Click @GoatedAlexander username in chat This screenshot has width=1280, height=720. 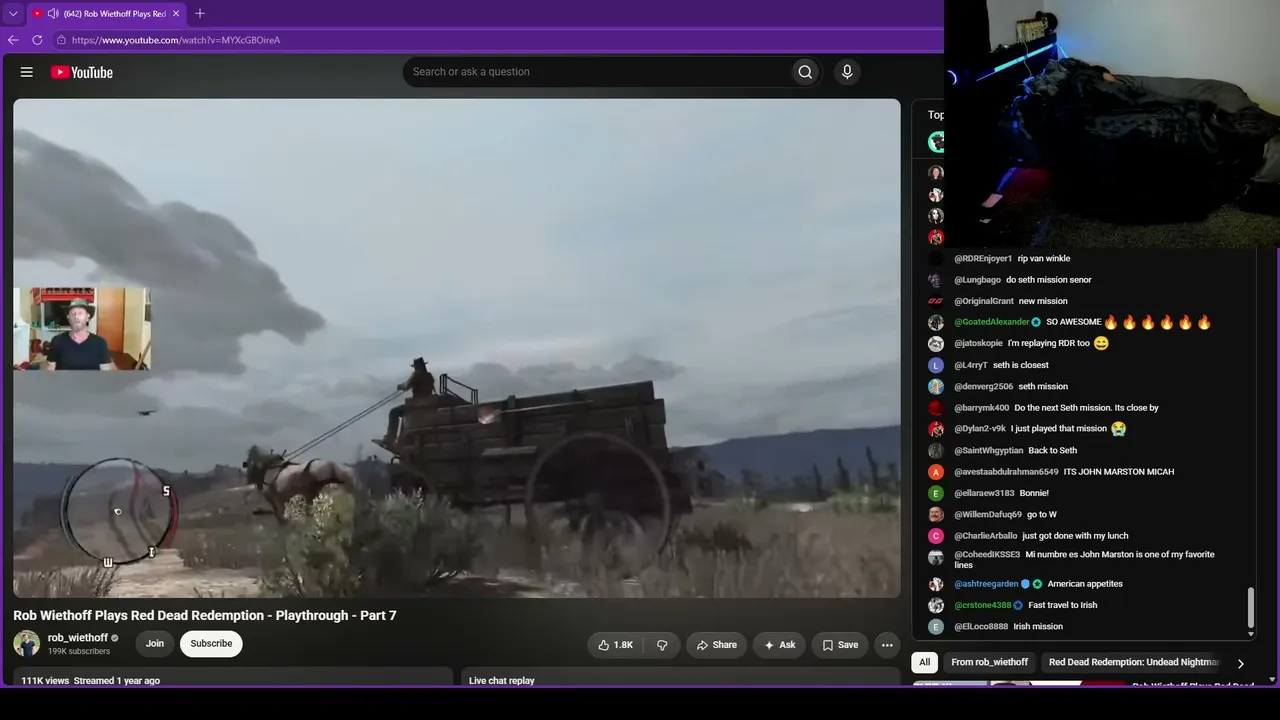pyautogui.click(x=992, y=322)
